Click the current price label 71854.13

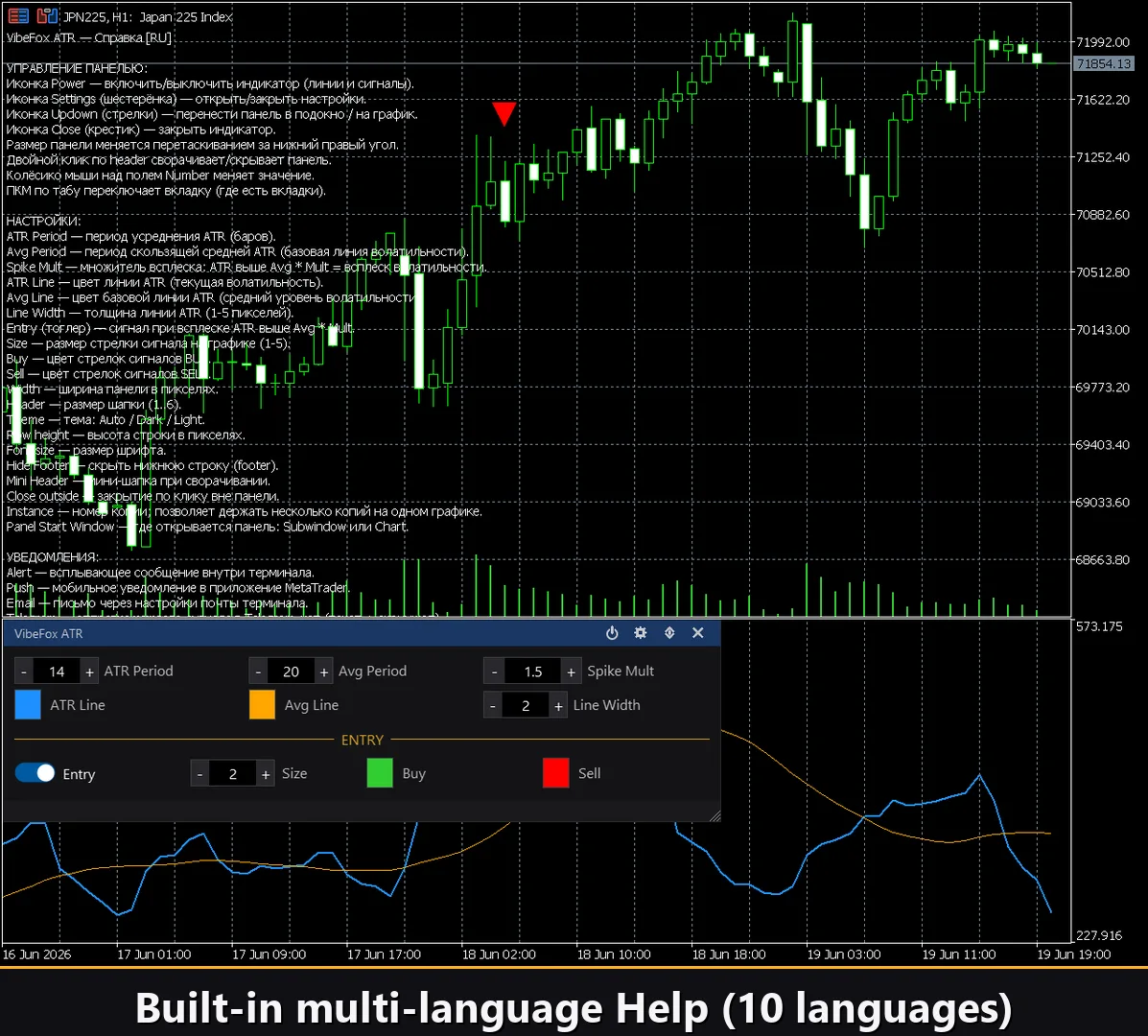click(x=1104, y=63)
